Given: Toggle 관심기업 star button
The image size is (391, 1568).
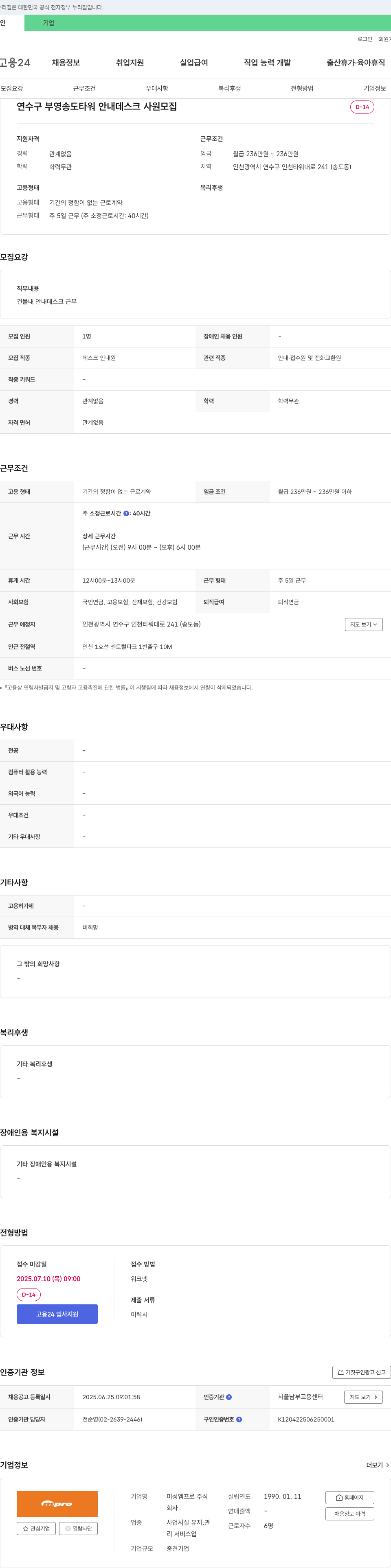Looking at the screenshot, I should pyautogui.click(x=36, y=1529).
